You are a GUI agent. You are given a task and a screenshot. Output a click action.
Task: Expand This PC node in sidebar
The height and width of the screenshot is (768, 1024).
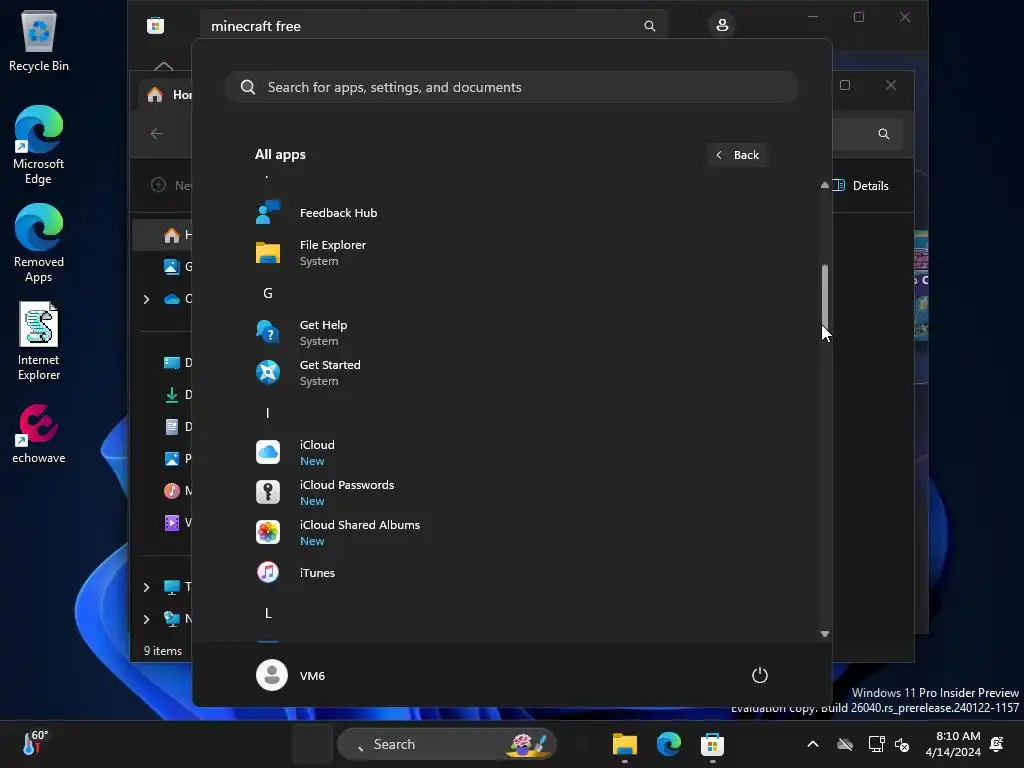coord(146,587)
